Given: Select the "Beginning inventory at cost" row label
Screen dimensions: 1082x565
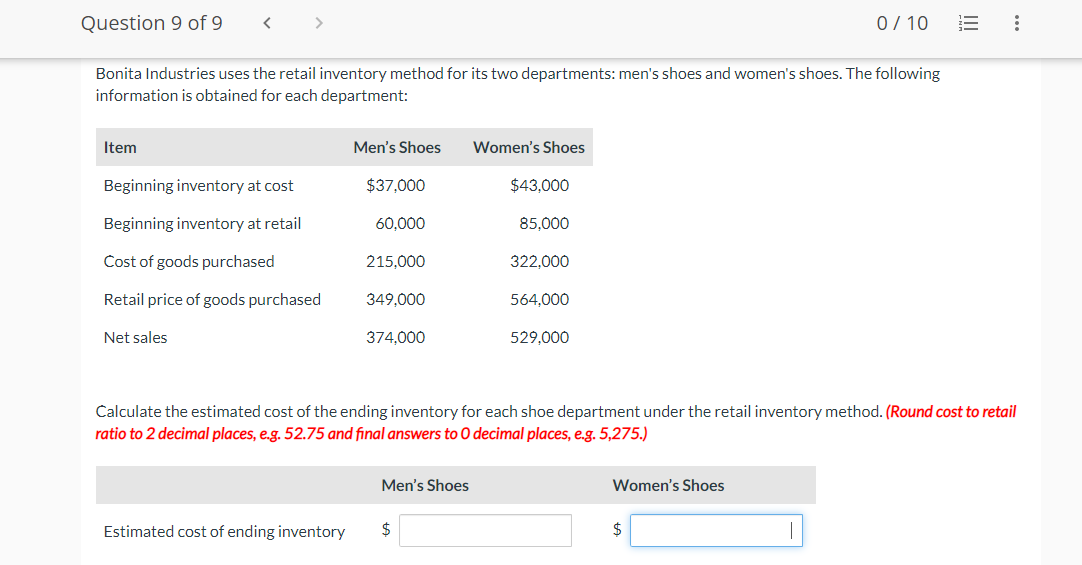Looking at the screenshot, I should pos(198,186).
